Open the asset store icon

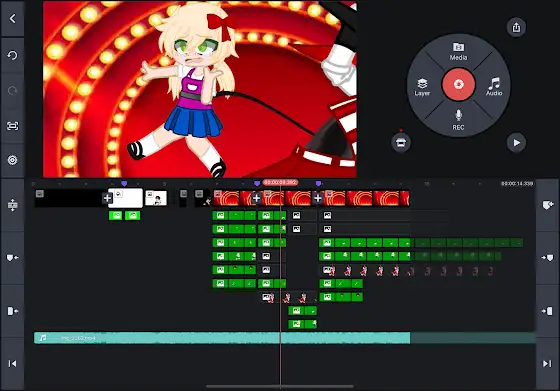pos(401,142)
